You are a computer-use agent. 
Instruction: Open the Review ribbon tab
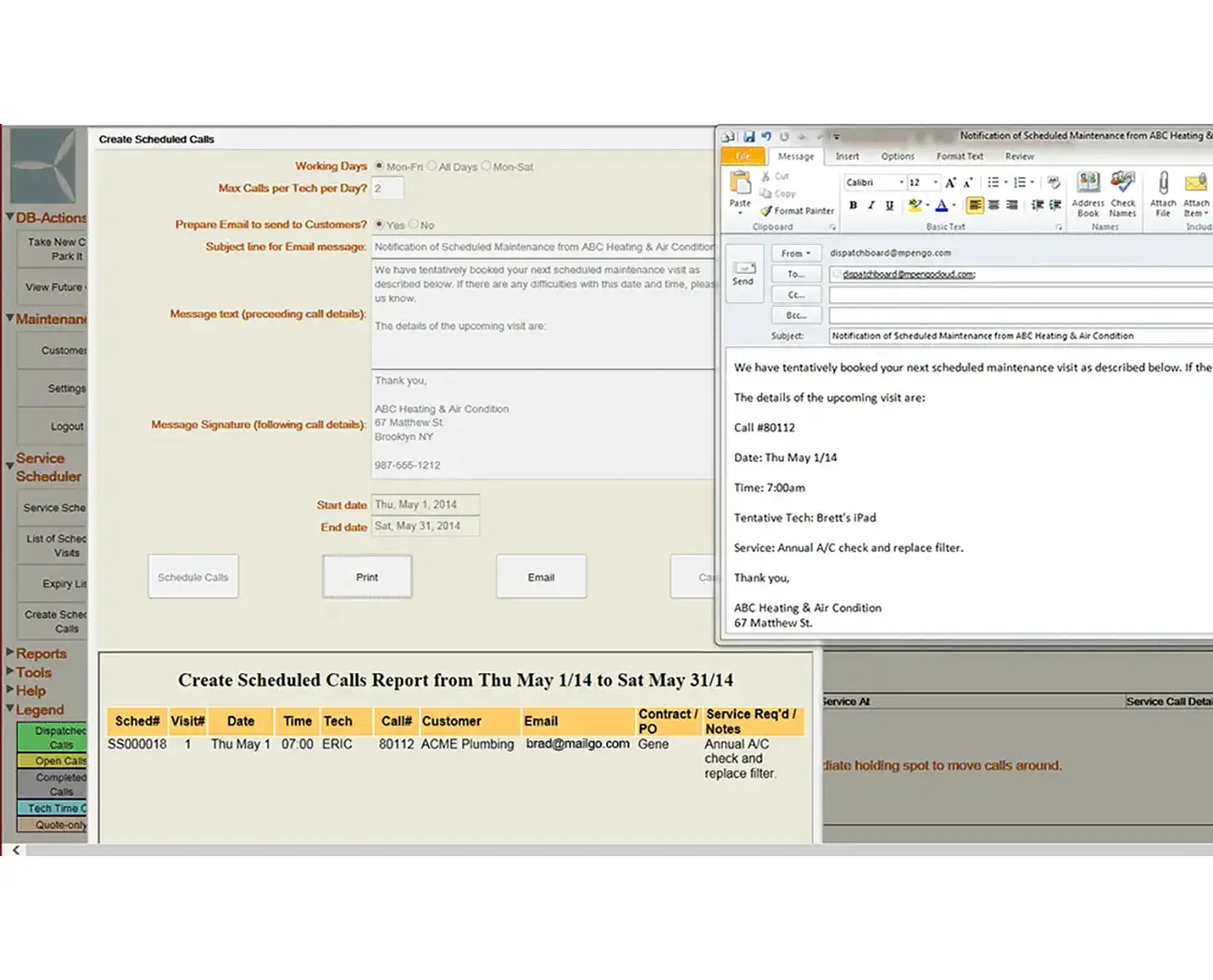pyautogui.click(x=1020, y=156)
